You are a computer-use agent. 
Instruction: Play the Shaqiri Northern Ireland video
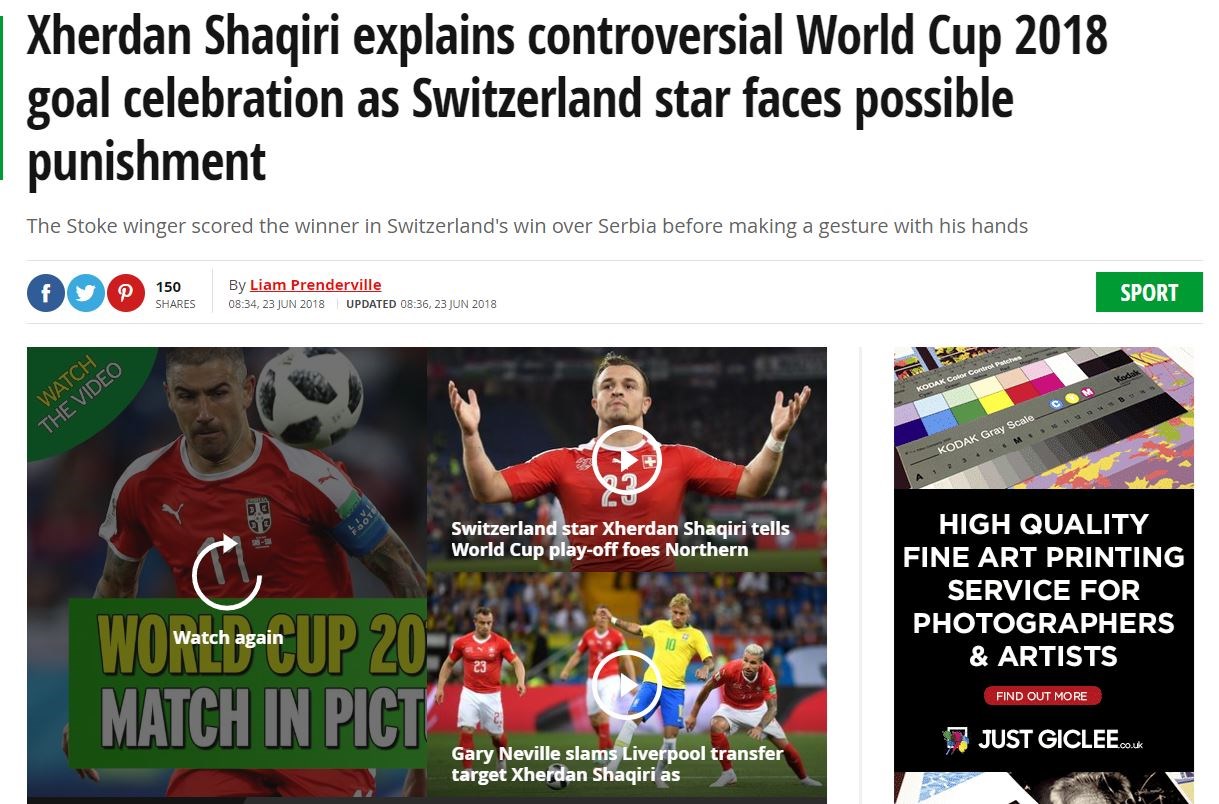626,460
